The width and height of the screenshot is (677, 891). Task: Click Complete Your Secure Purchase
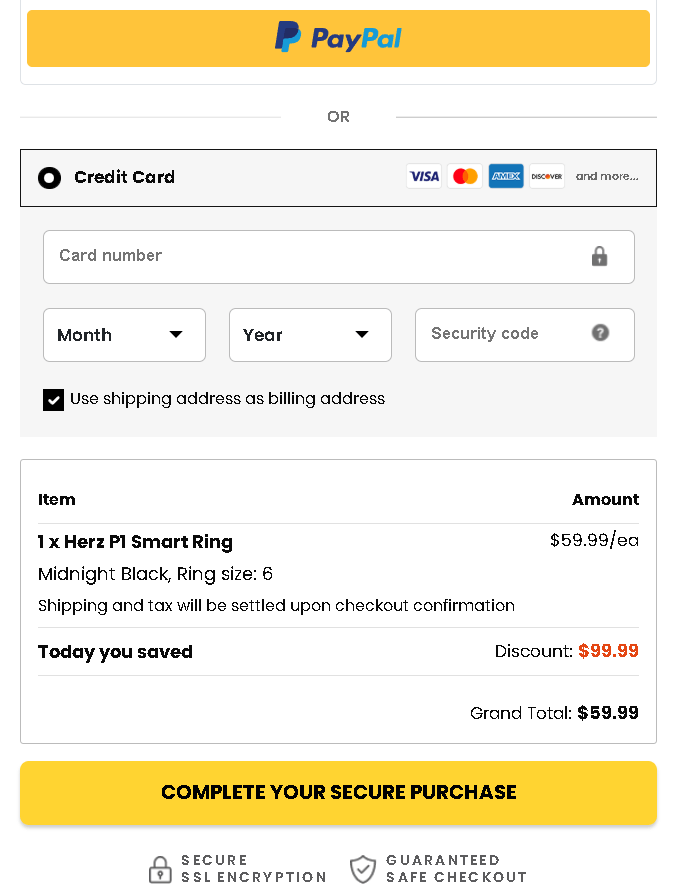(338, 791)
